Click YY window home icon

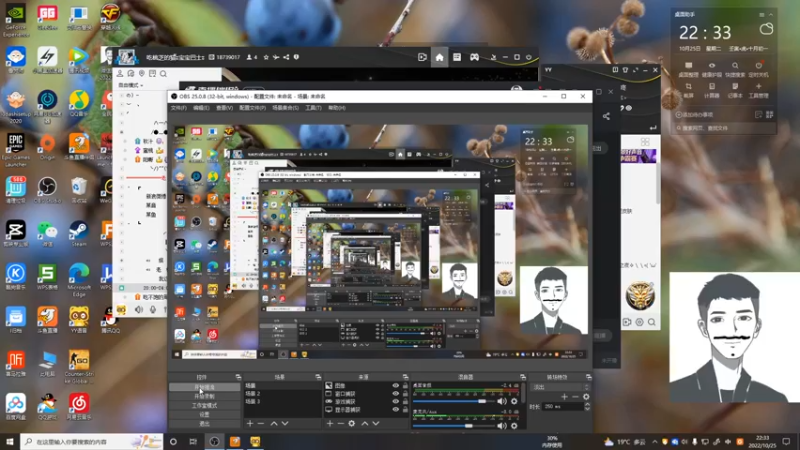click(439, 57)
